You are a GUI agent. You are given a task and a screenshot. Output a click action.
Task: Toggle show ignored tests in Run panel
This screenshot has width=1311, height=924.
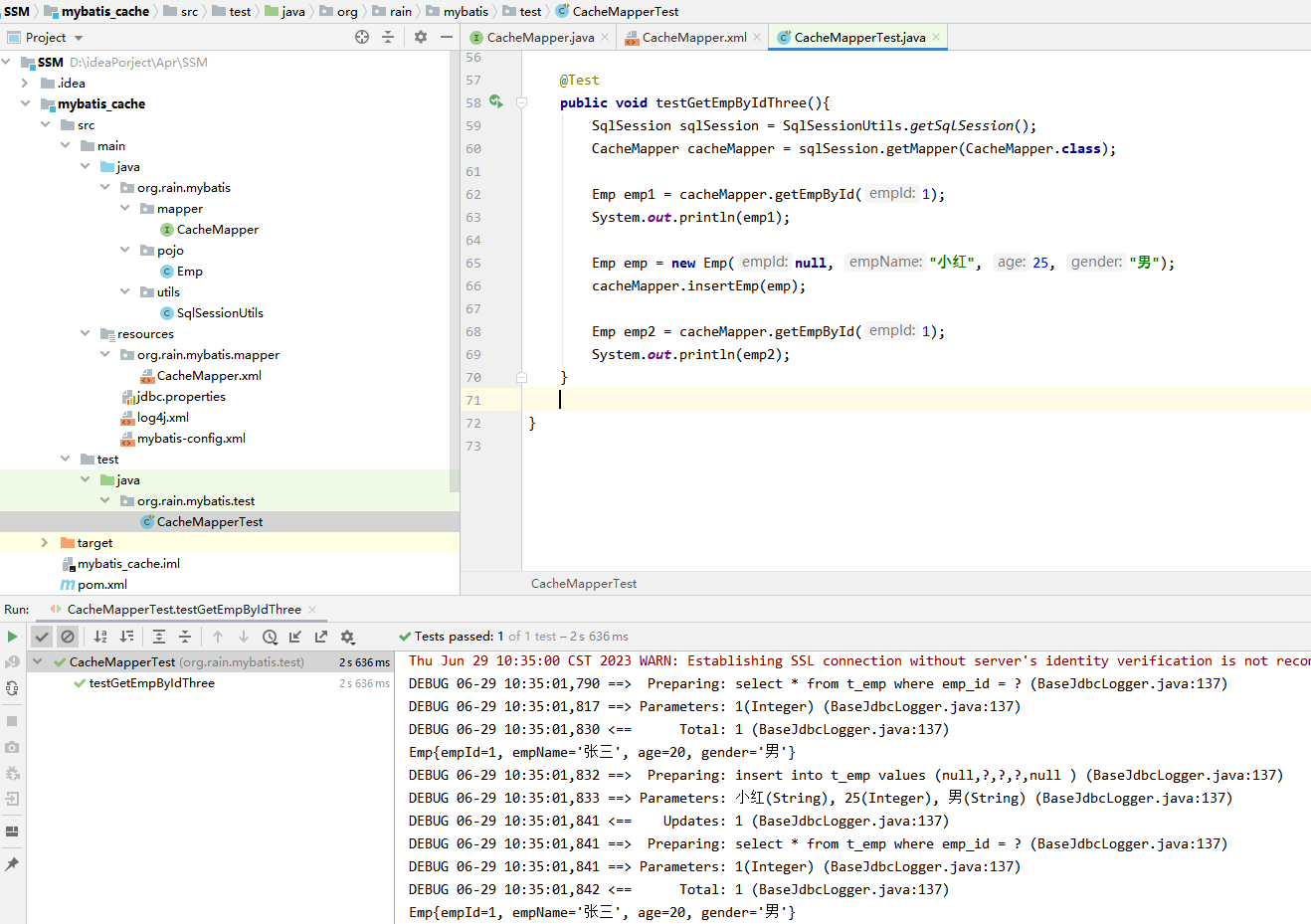(x=68, y=637)
